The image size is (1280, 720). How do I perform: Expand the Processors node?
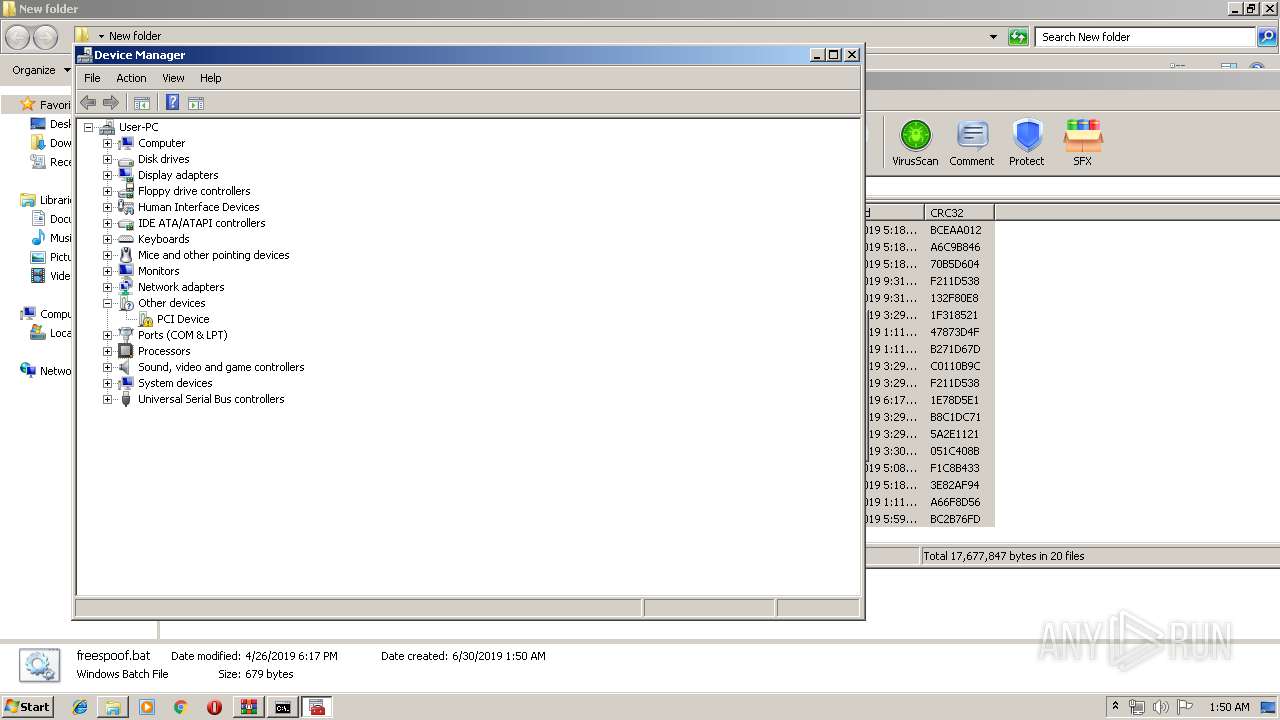(108, 351)
